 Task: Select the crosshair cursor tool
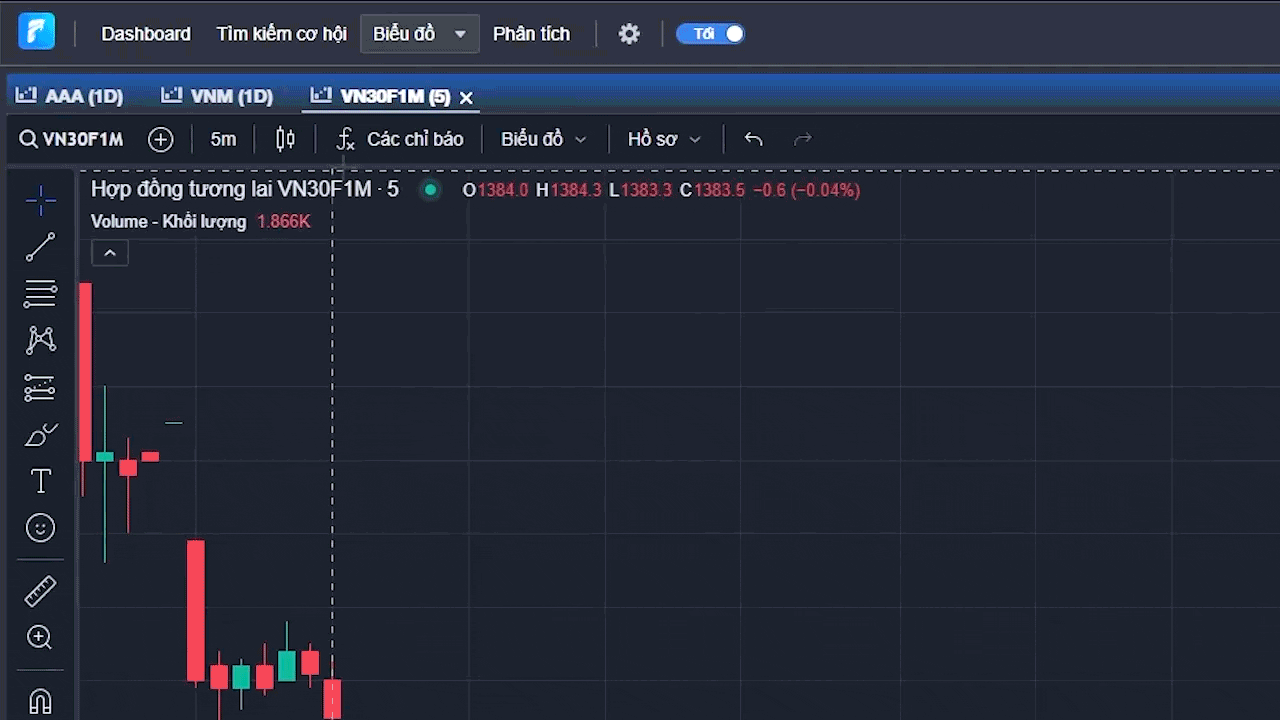point(40,201)
